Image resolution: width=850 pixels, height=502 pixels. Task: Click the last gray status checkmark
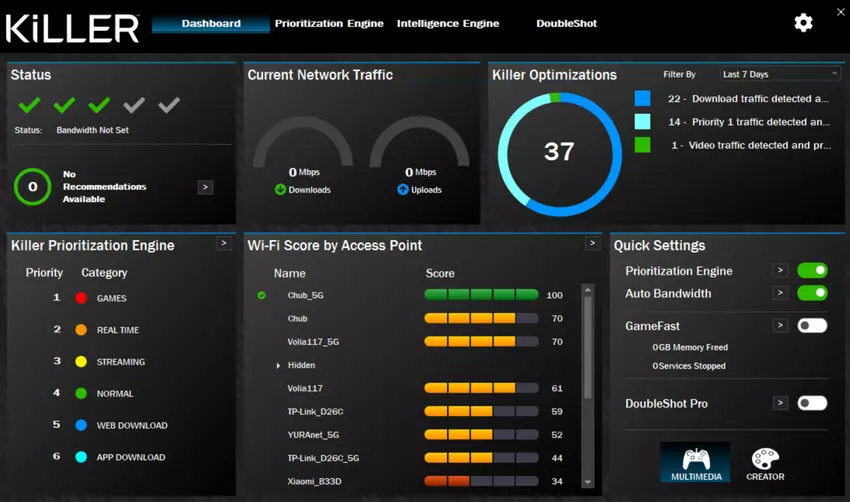(x=169, y=105)
